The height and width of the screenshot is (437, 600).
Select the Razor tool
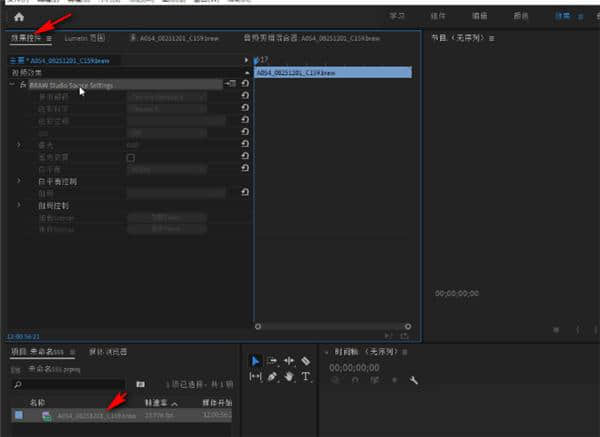coord(305,361)
